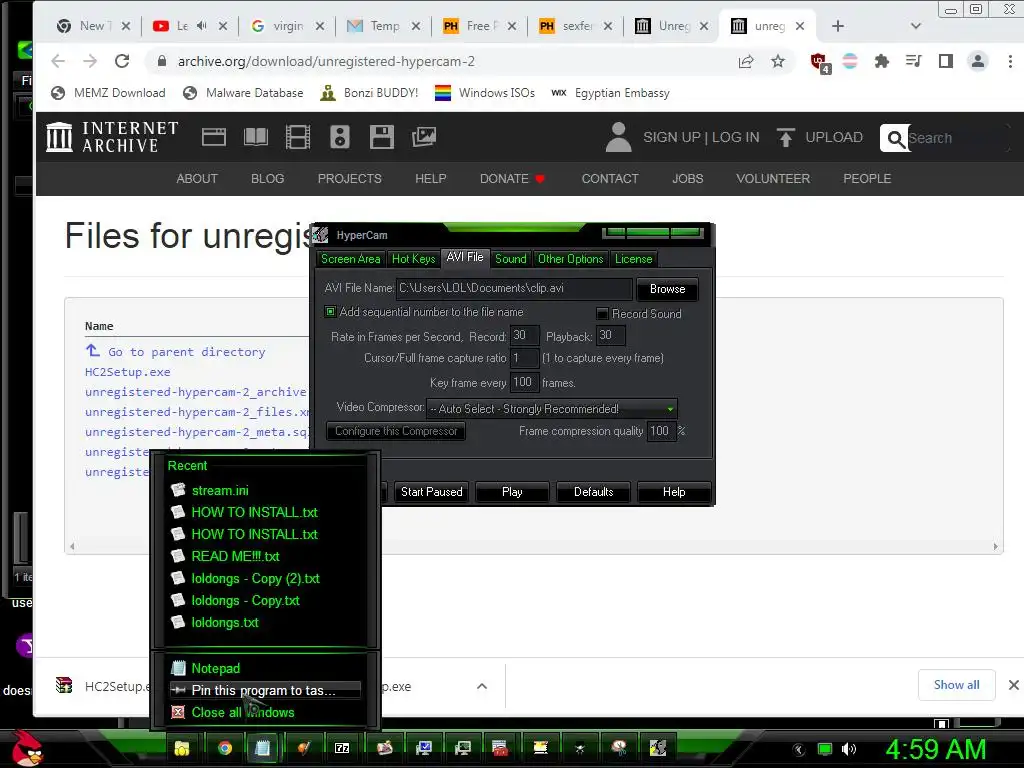Click Play button in HyperCam
This screenshot has width=1024, height=768.
[x=512, y=492]
